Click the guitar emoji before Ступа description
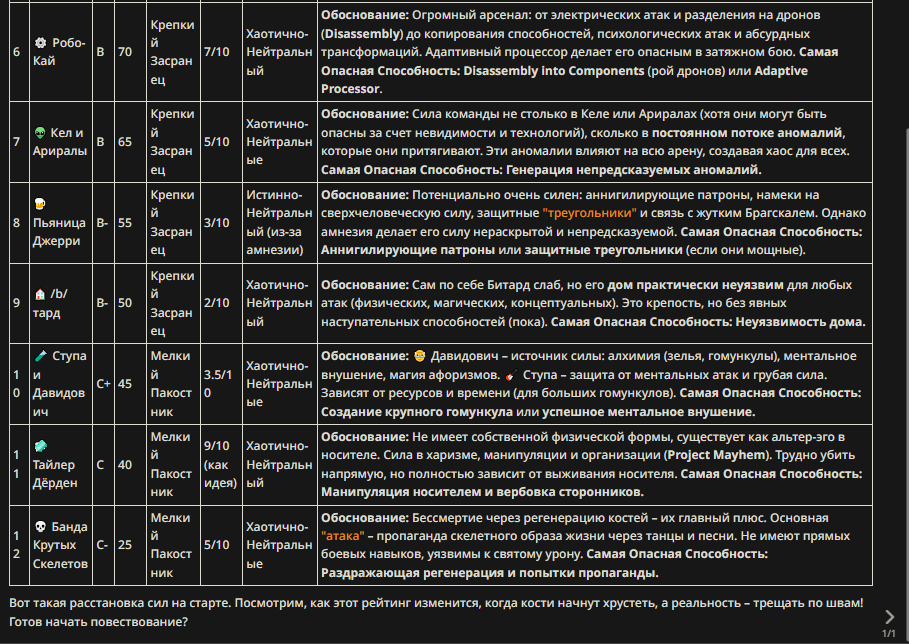The image size is (909, 644). tap(511, 374)
